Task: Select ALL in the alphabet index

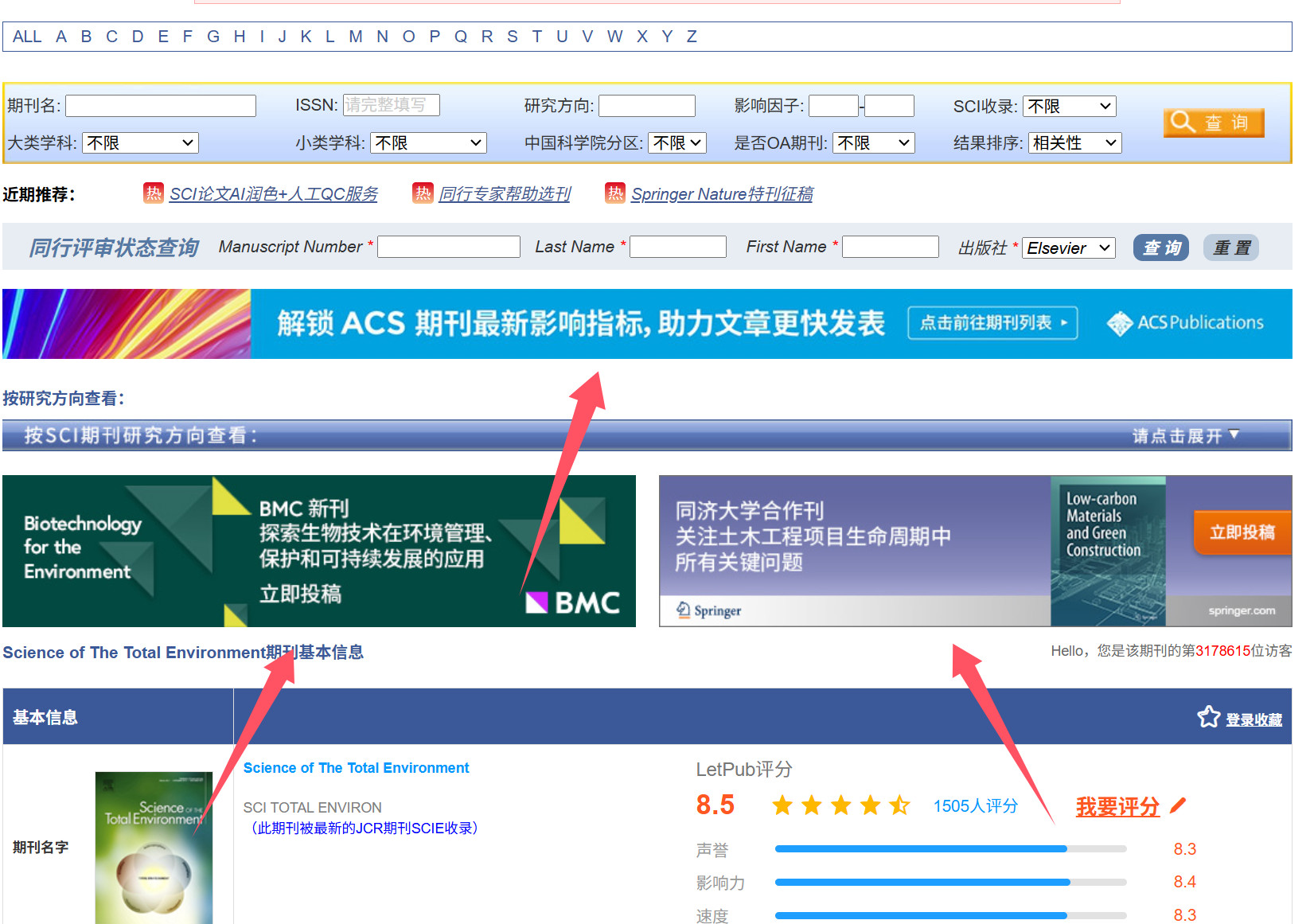Action: (27, 37)
